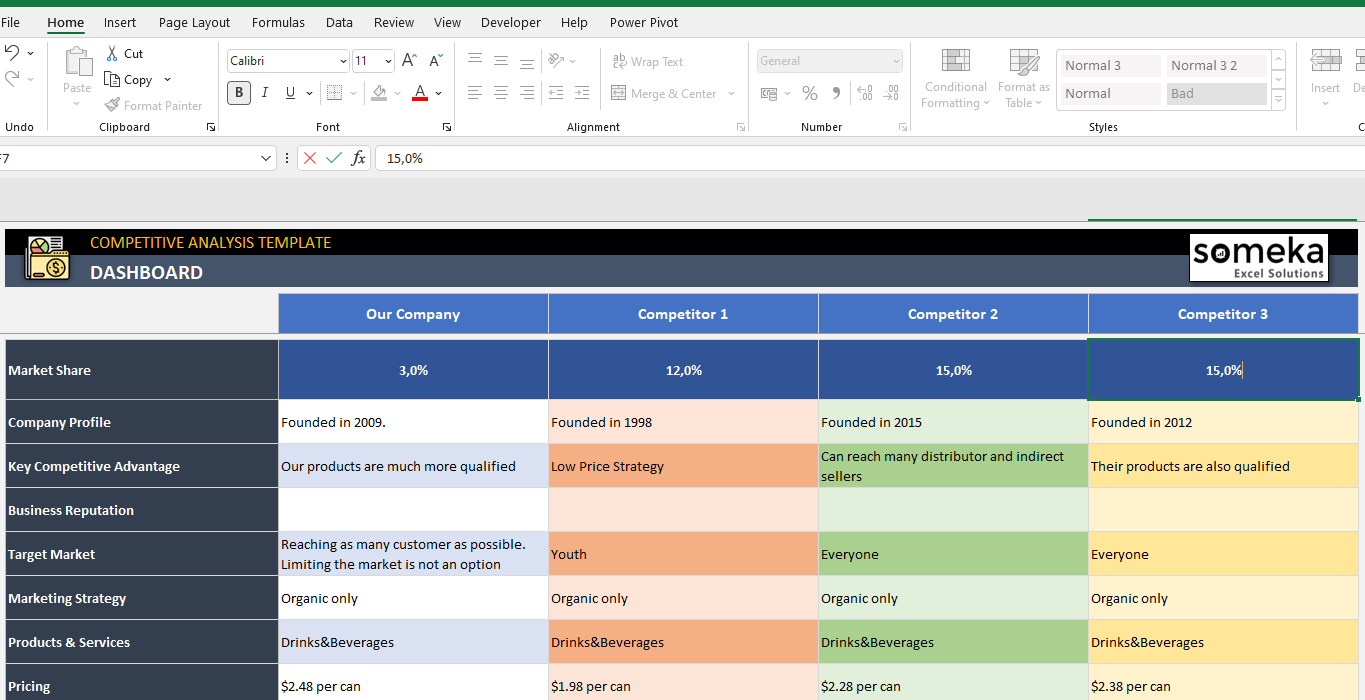Switch to the Developer ribbon tab
1365x700 pixels.
pos(510,22)
